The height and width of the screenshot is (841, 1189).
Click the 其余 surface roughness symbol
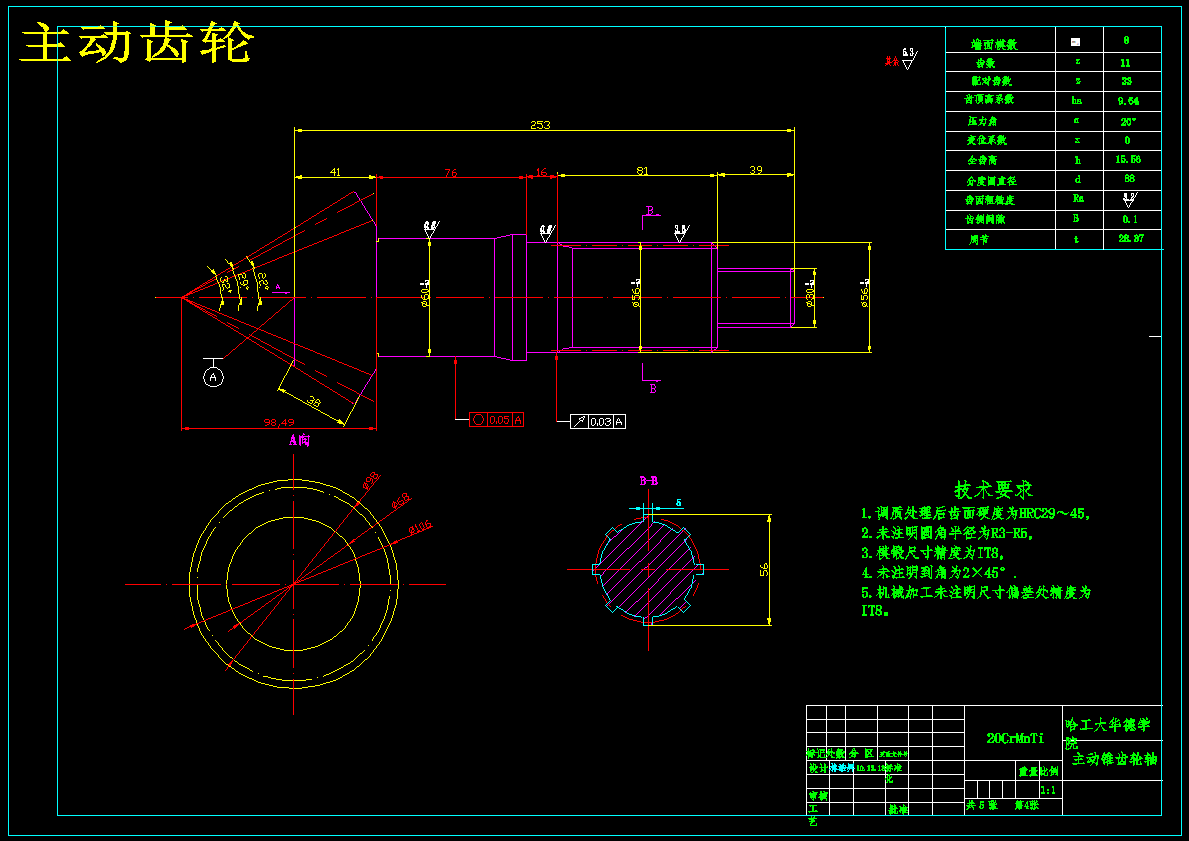[902, 58]
